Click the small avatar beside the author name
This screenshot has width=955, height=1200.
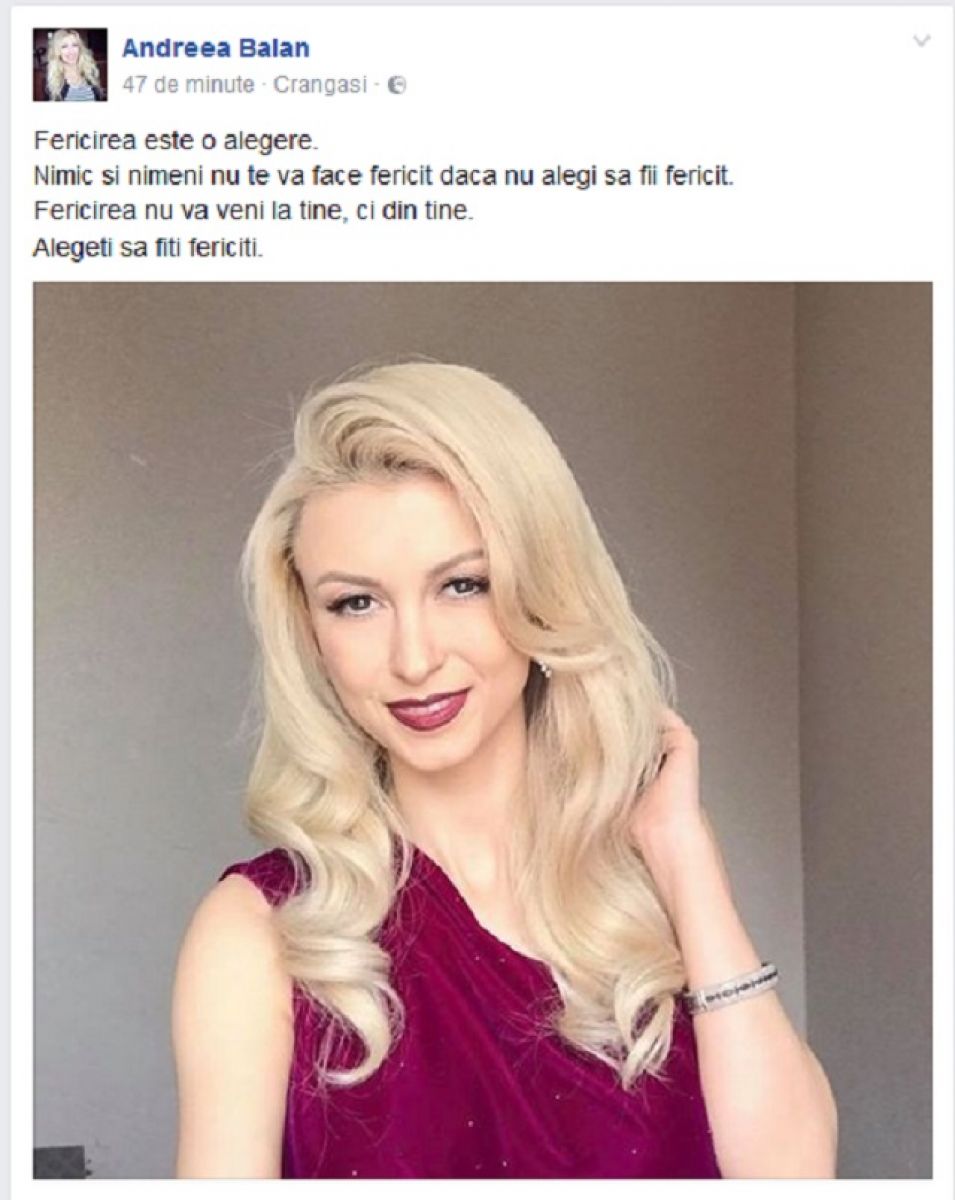coord(70,64)
